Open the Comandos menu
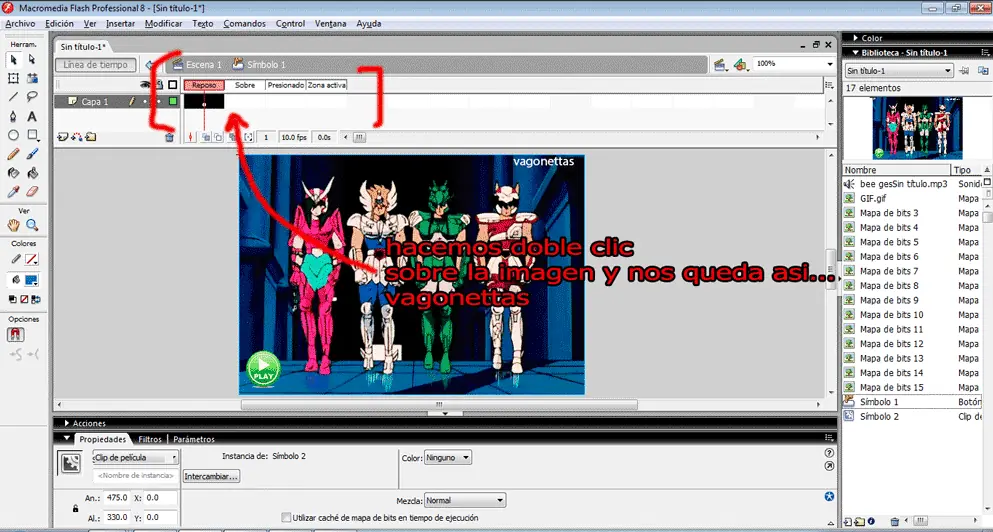Image resolution: width=993 pixels, height=532 pixels. click(x=244, y=23)
